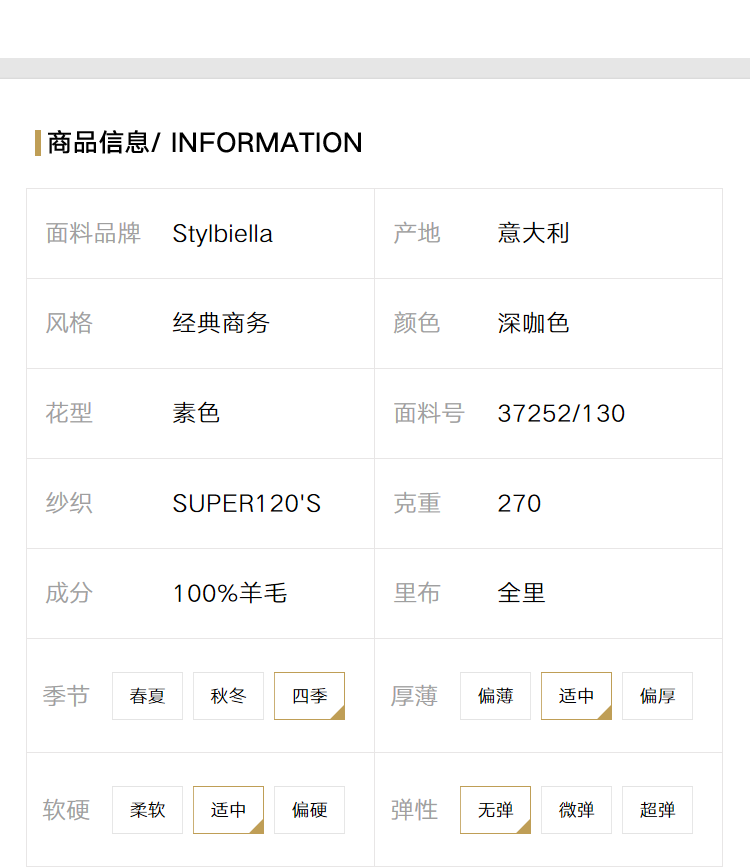Click the yarn count SUPER120'S
This screenshot has height=867, width=750.
click(x=246, y=503)
